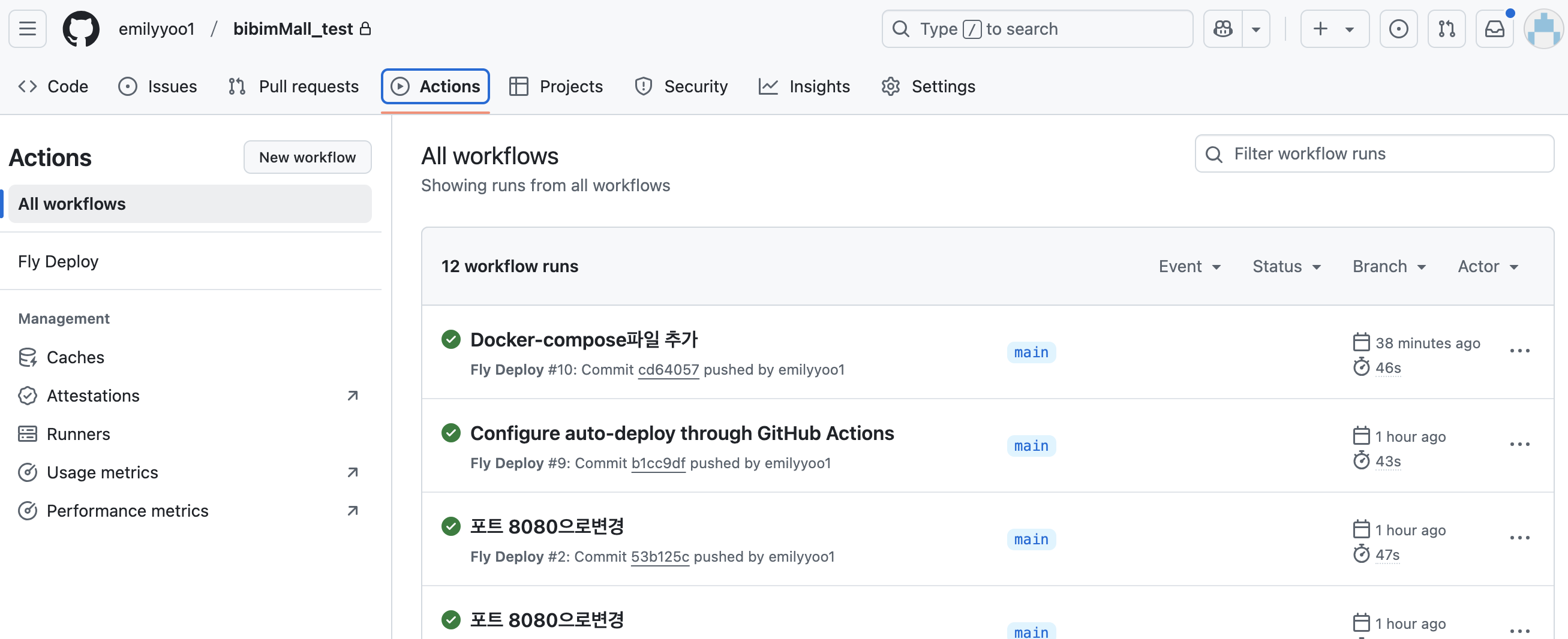Click main branch label on Fly Deploy #9
This screenshot has width=1568, height=639.
pyautogui.click(x=1031, y=445)
